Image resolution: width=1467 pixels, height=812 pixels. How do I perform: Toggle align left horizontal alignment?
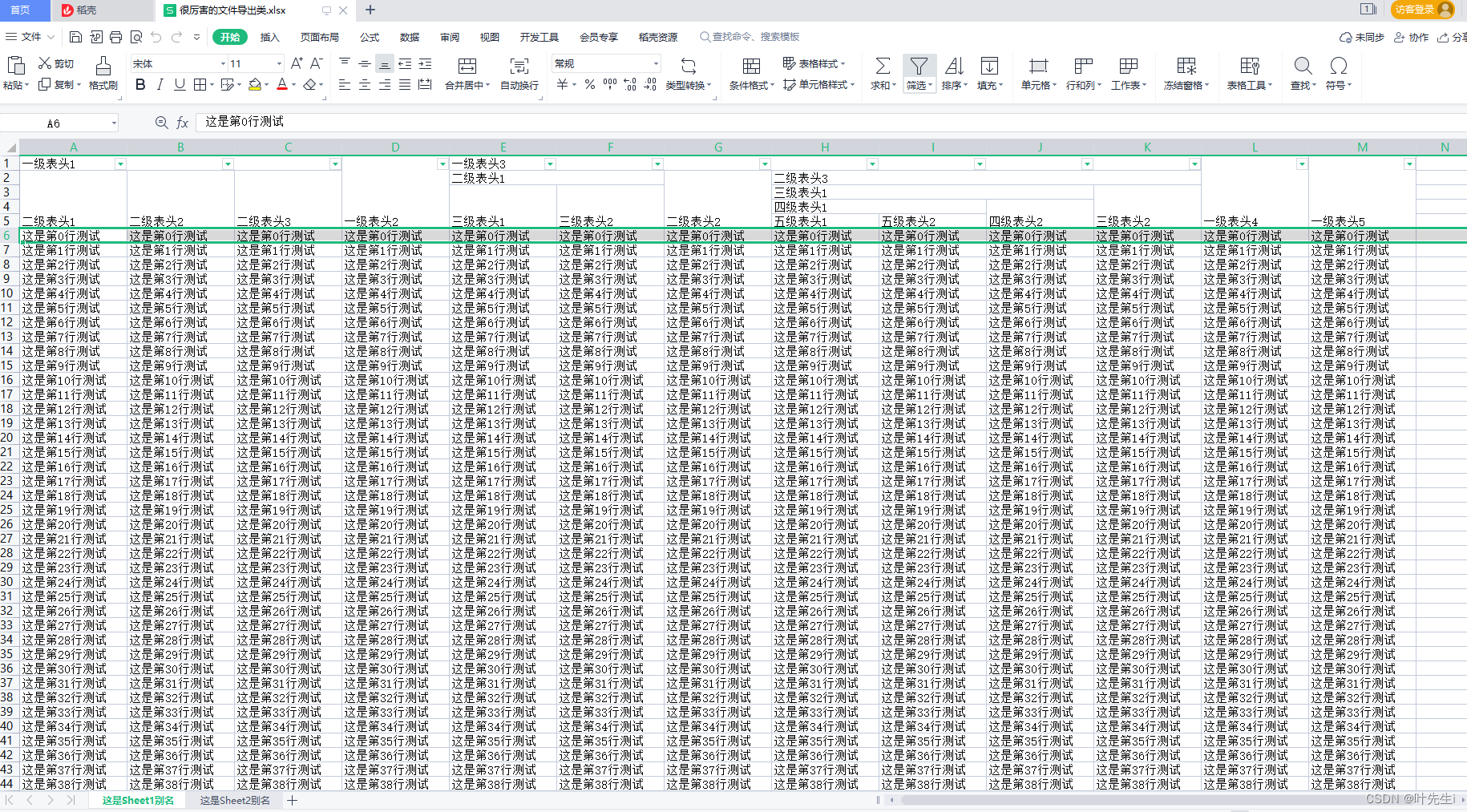click(345, 85)
